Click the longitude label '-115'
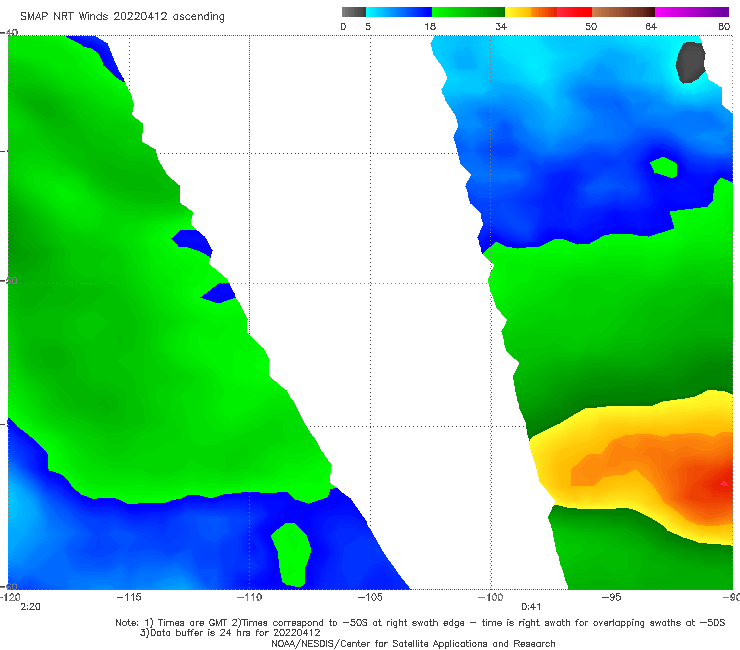740x650 pixels. [129, 597]
